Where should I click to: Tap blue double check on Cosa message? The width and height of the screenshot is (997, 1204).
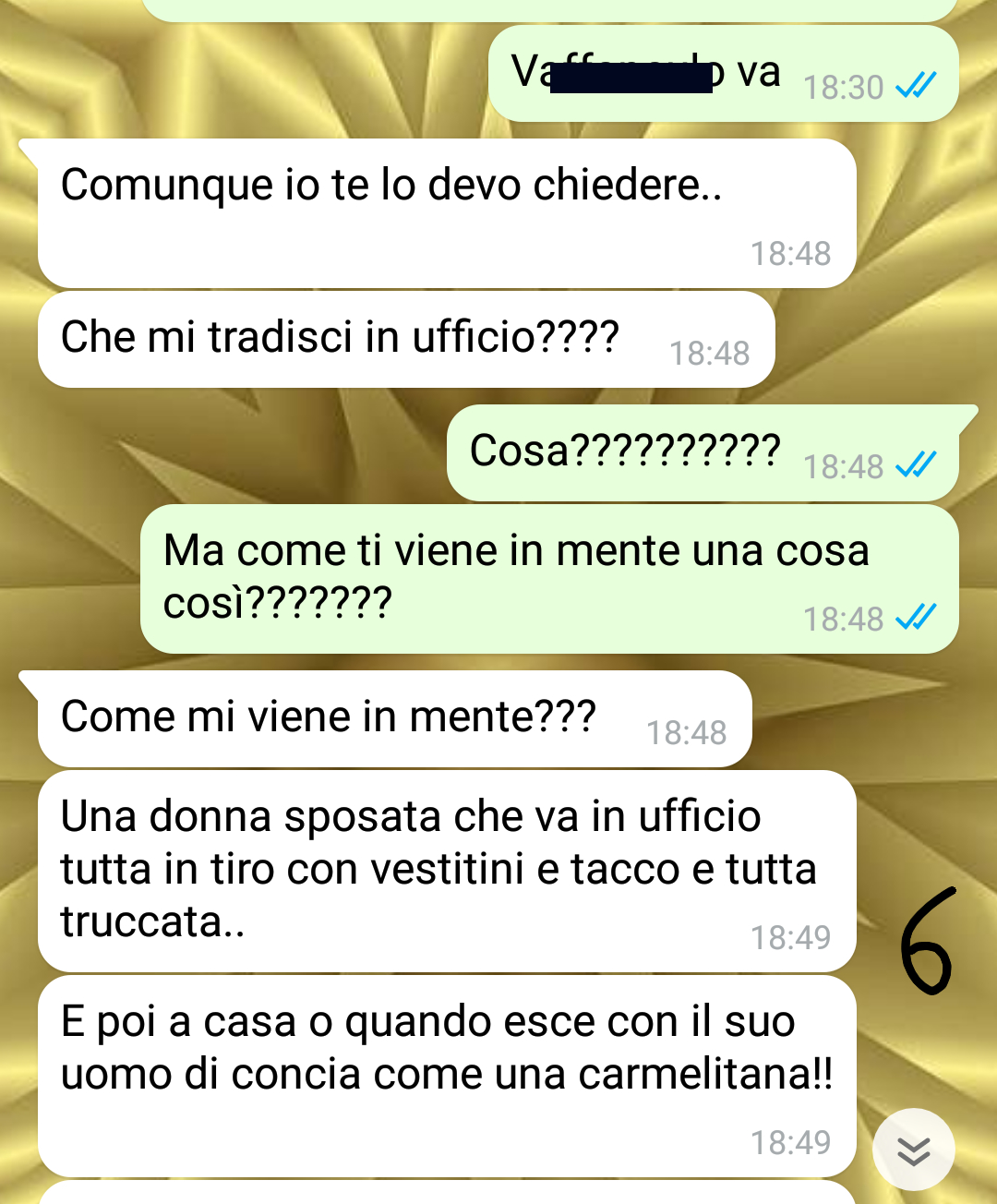coord(916,465)
